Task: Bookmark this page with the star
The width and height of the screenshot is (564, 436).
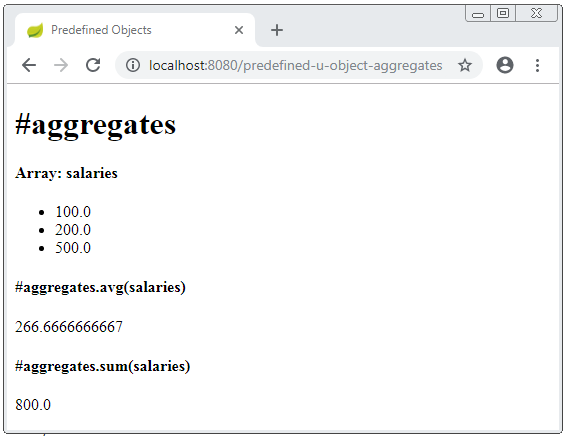Action: click(x=465, y=65)
